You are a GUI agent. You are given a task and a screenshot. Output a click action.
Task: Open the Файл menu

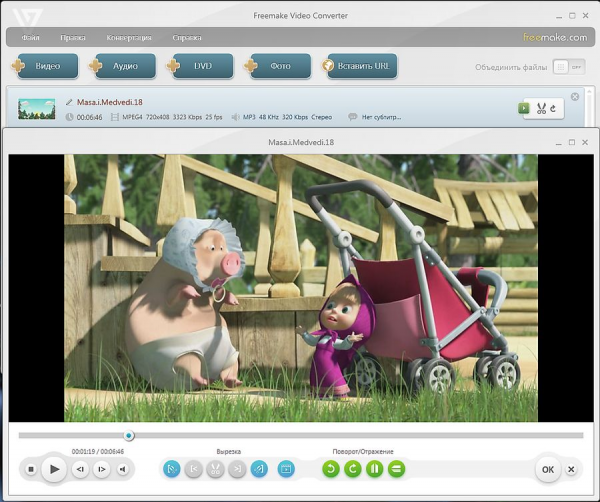pos(30,37)
